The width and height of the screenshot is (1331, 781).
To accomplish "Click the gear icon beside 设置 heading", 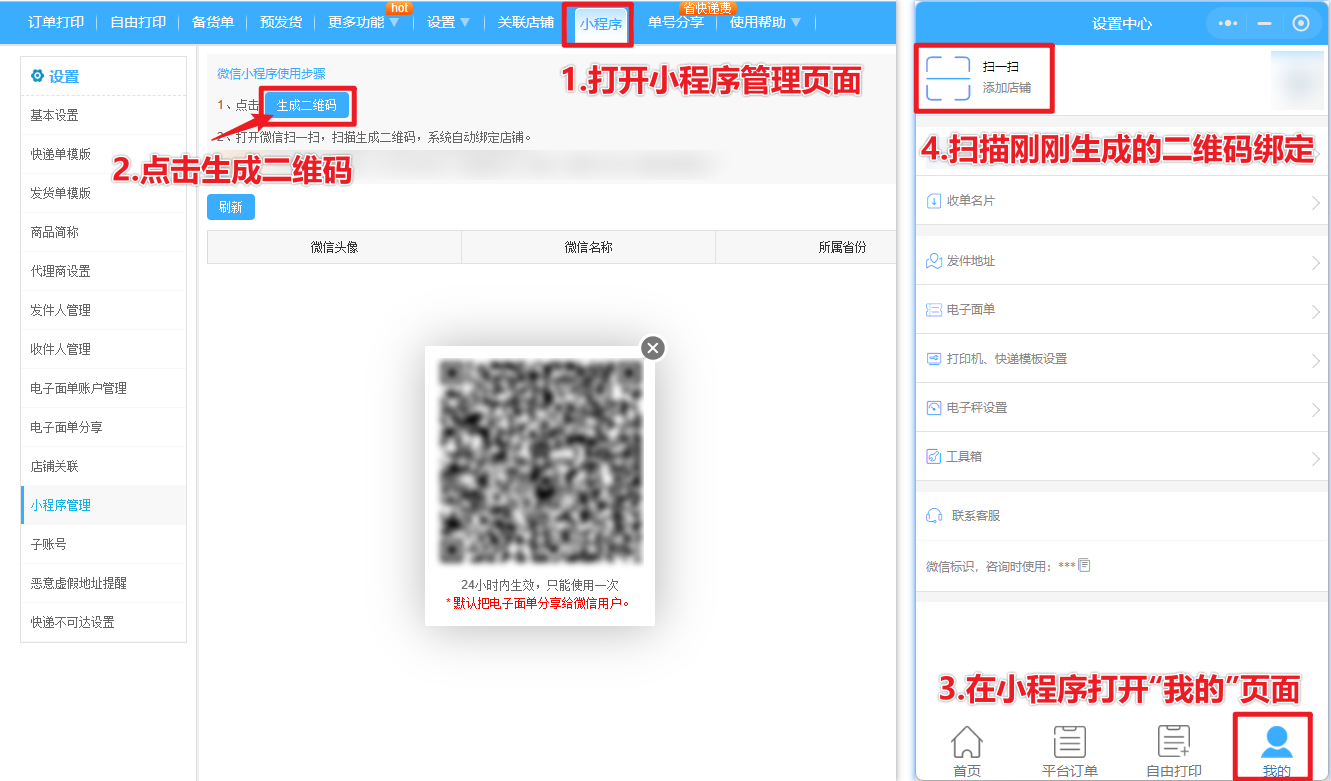I will coord(37,76).
